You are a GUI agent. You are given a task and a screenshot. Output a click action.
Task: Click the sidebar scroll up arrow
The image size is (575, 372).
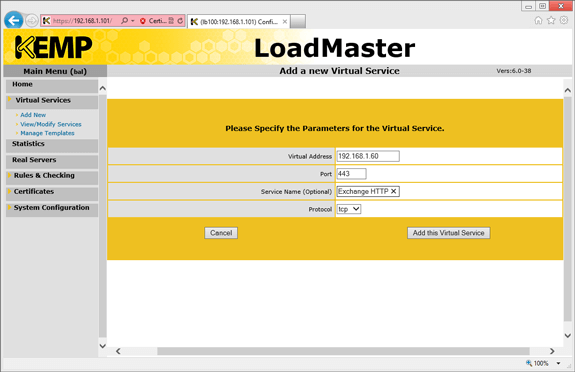point(103,88)
